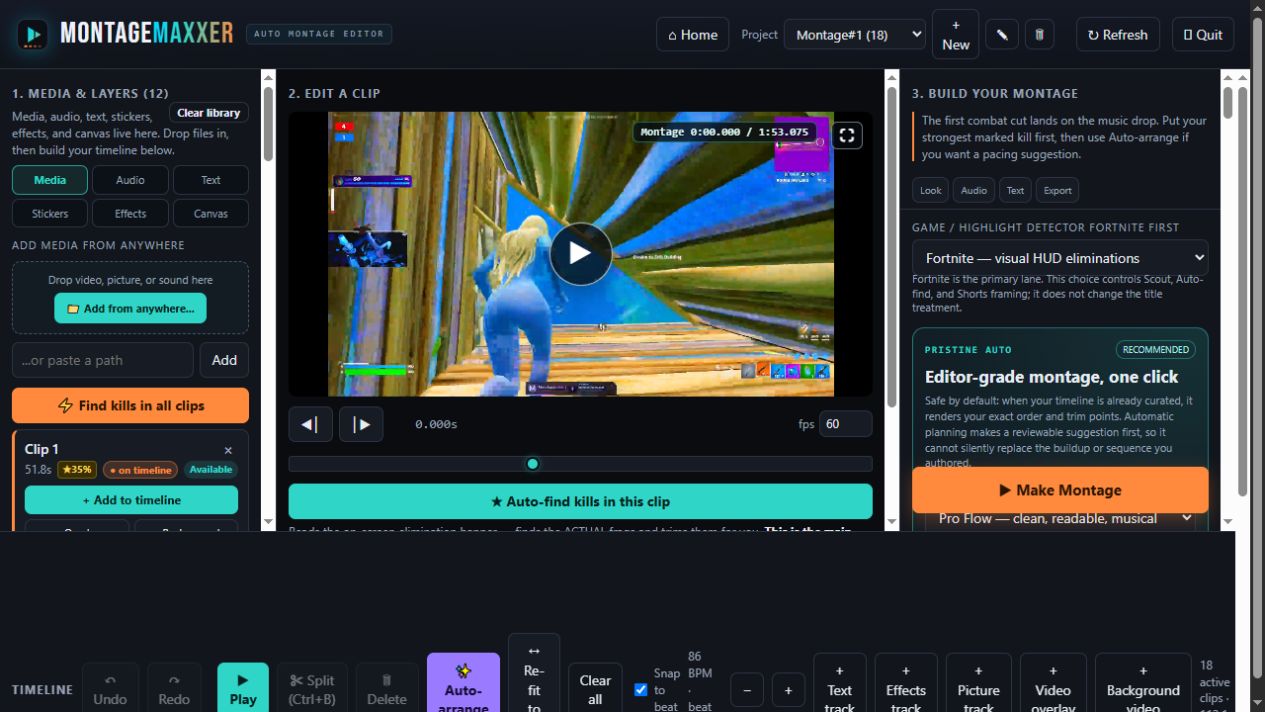Image resolution: width=1265 pixels, height=712 pixels.
Task: Select the Media tab
Action: (x=50, y=180)
